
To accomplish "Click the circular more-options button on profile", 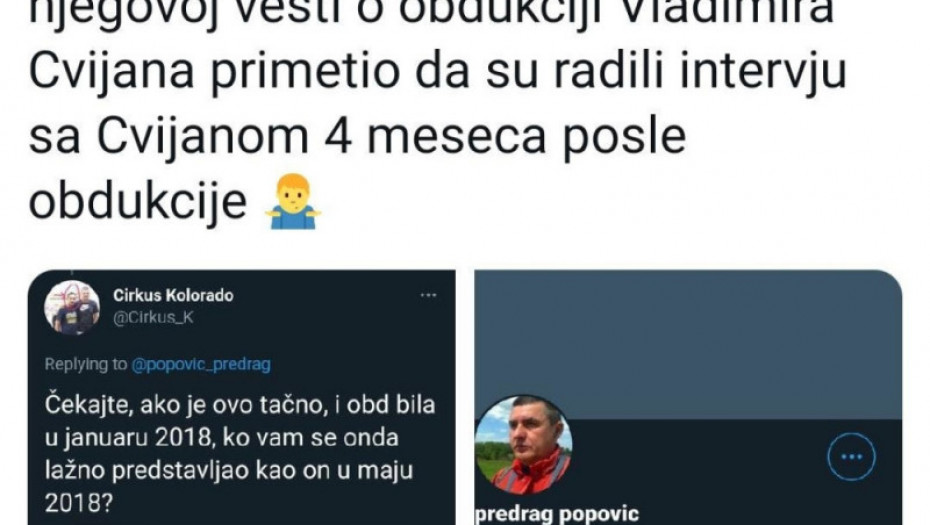I will (x=852, y=456).
